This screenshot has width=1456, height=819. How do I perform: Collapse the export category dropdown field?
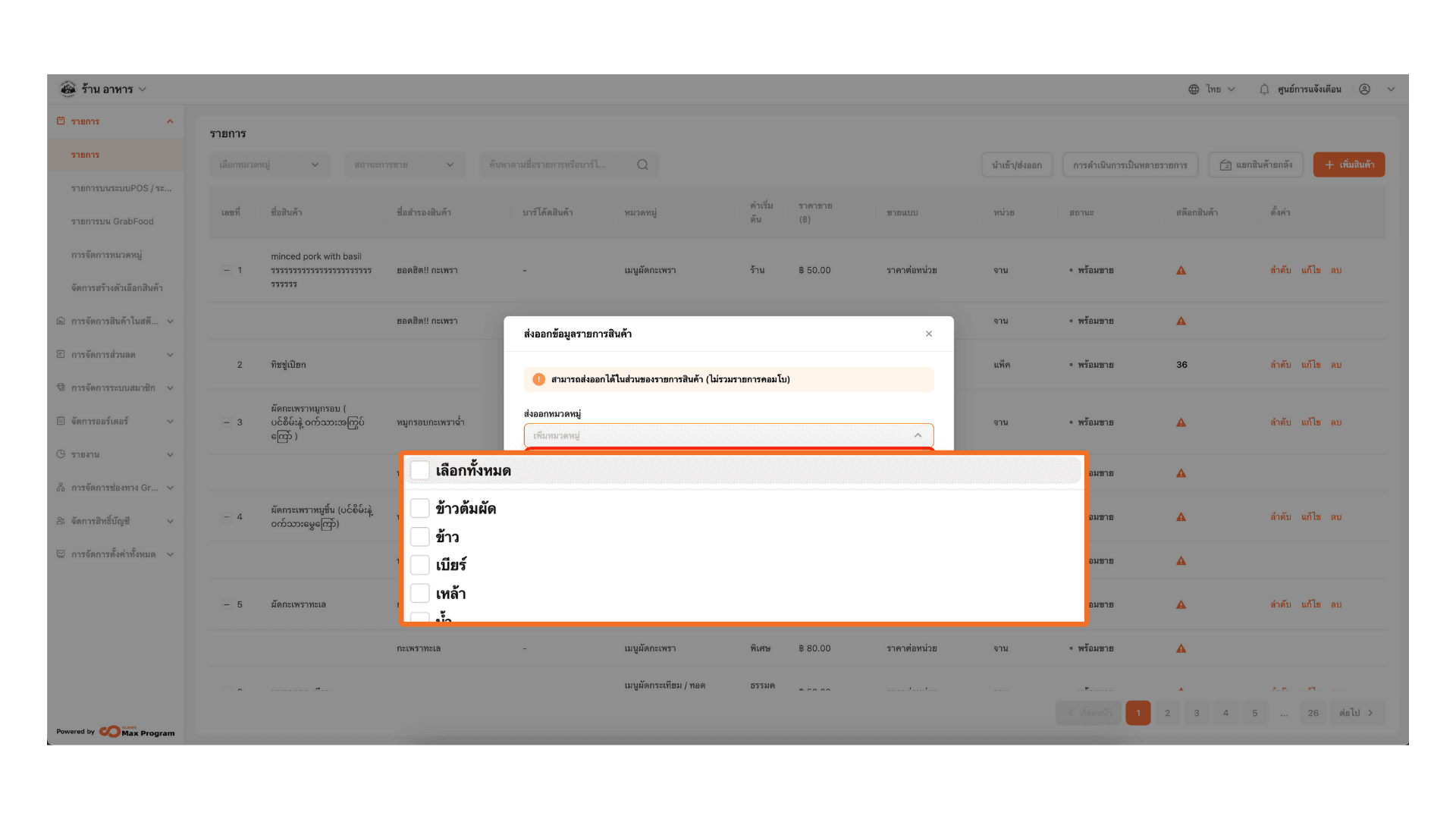point(918,435)
